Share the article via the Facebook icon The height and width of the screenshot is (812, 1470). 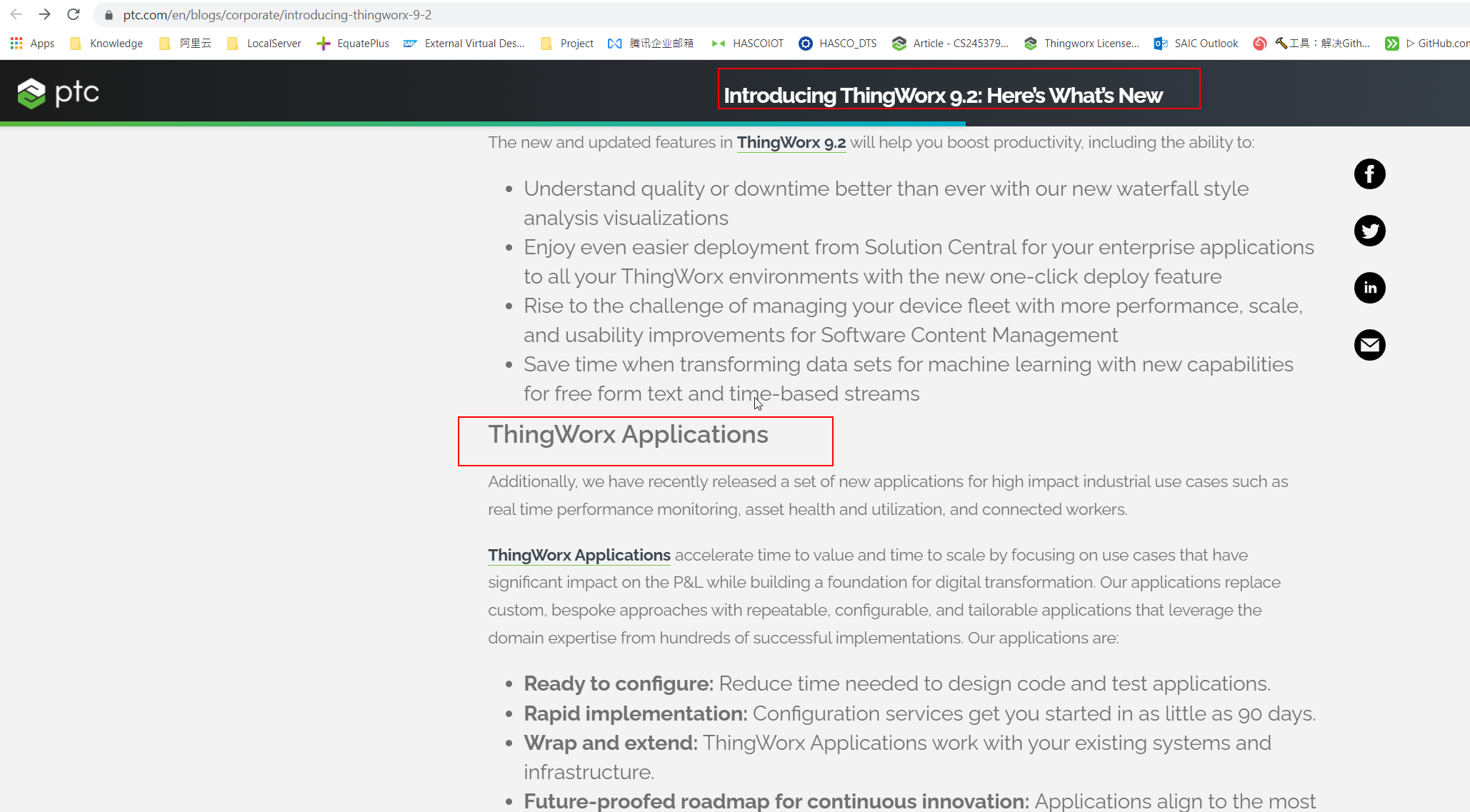[1369, 174]
